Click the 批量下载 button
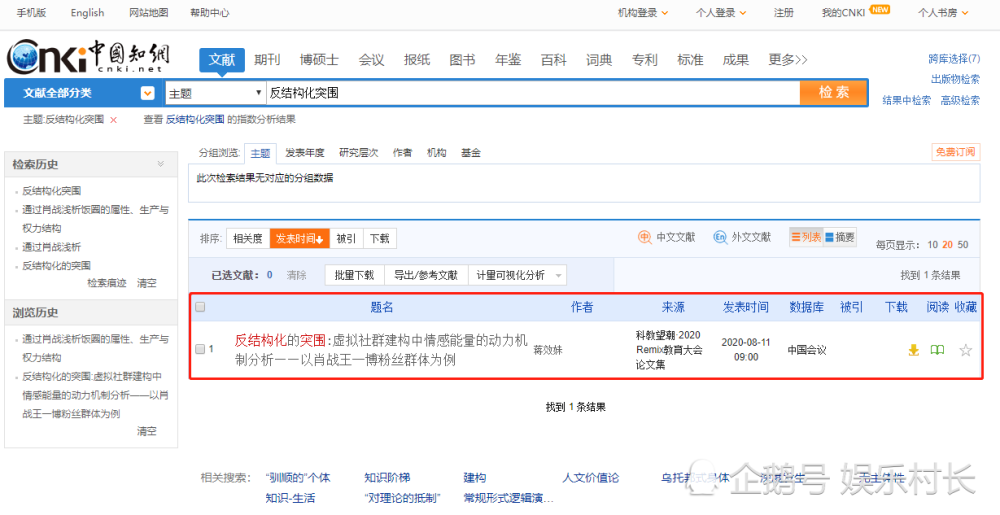This screenshot has height=515, width=1000. [x=355, y=275]
